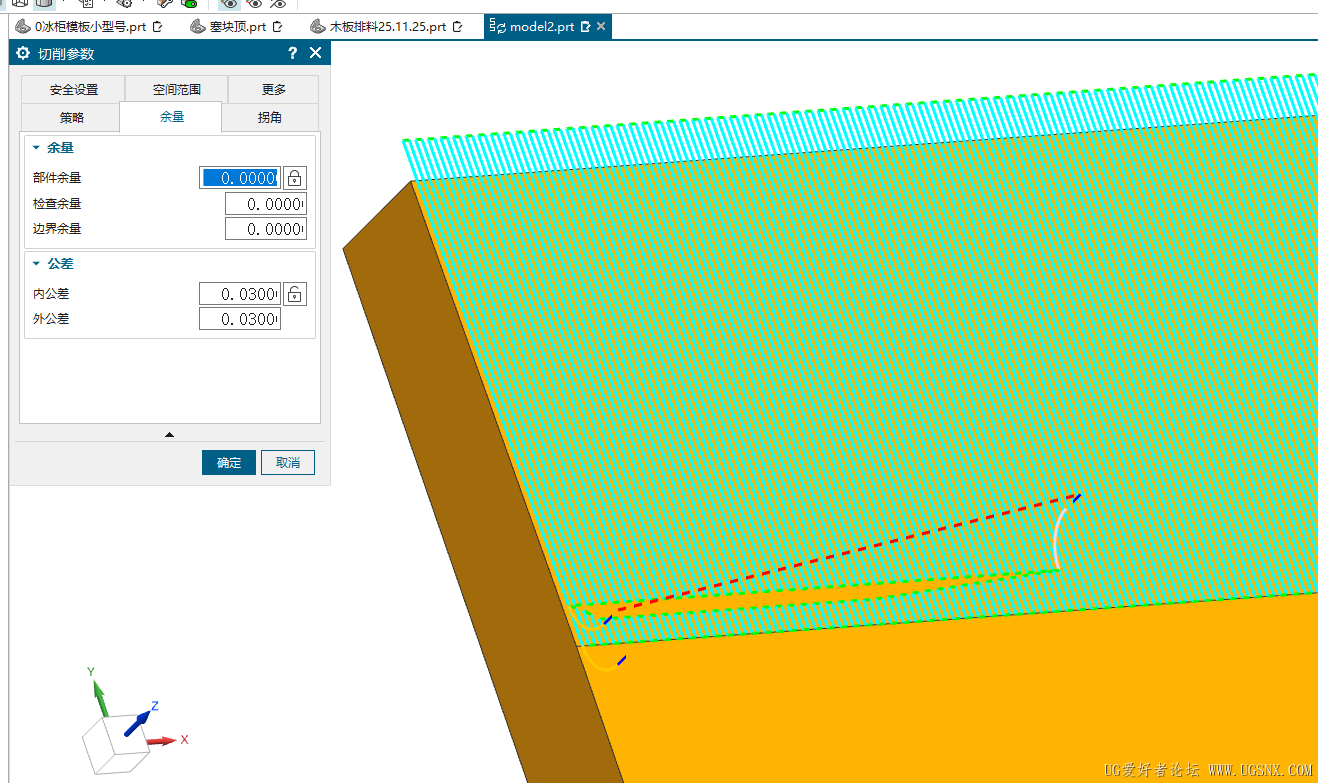Click the collapse arrow above 确定 button
The width and height of the screenshot is (1318, 783).
pyautogui.click(x=169, y=434)
